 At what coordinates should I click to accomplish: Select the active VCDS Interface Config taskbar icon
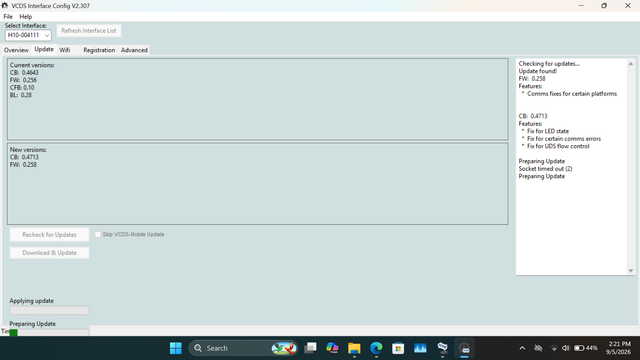click(x=464, y=348)
